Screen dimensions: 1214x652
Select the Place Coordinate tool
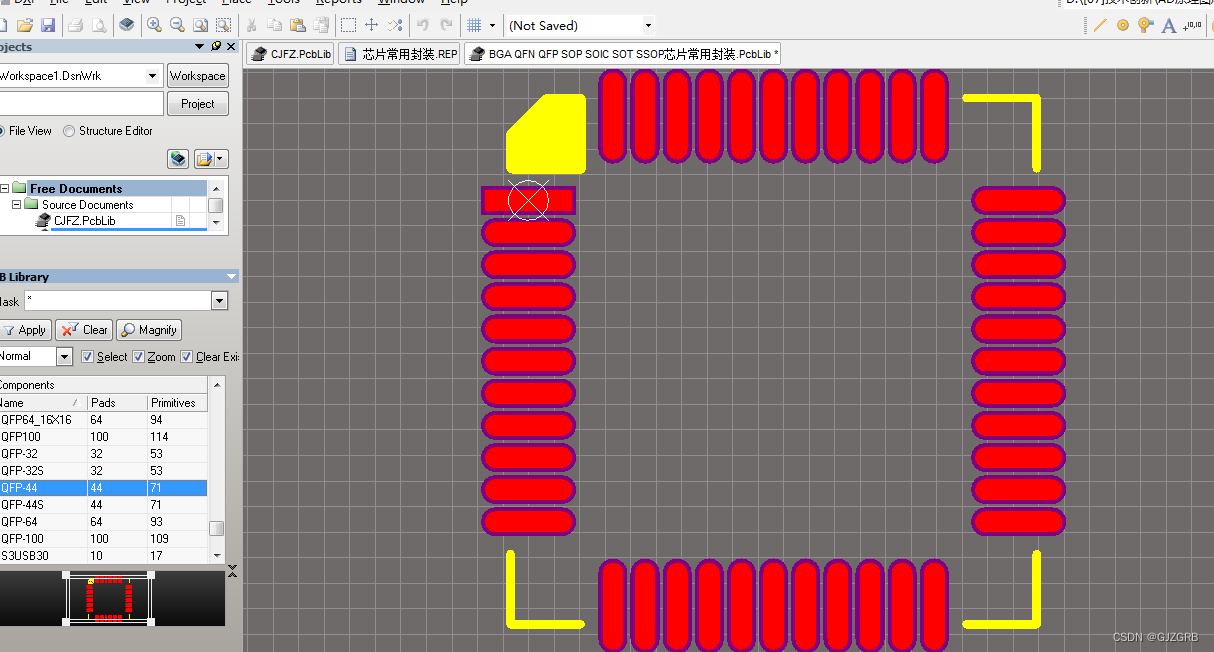tap(1192, 25)
